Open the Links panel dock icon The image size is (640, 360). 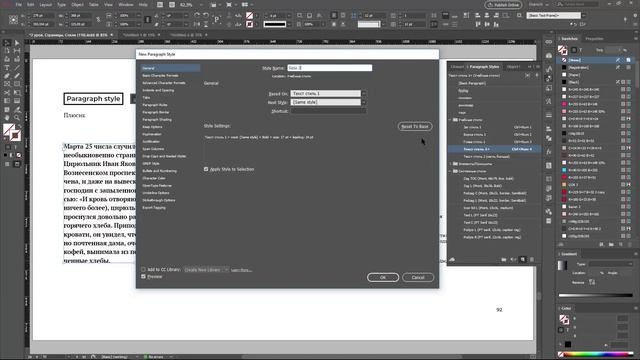[549, 42]
